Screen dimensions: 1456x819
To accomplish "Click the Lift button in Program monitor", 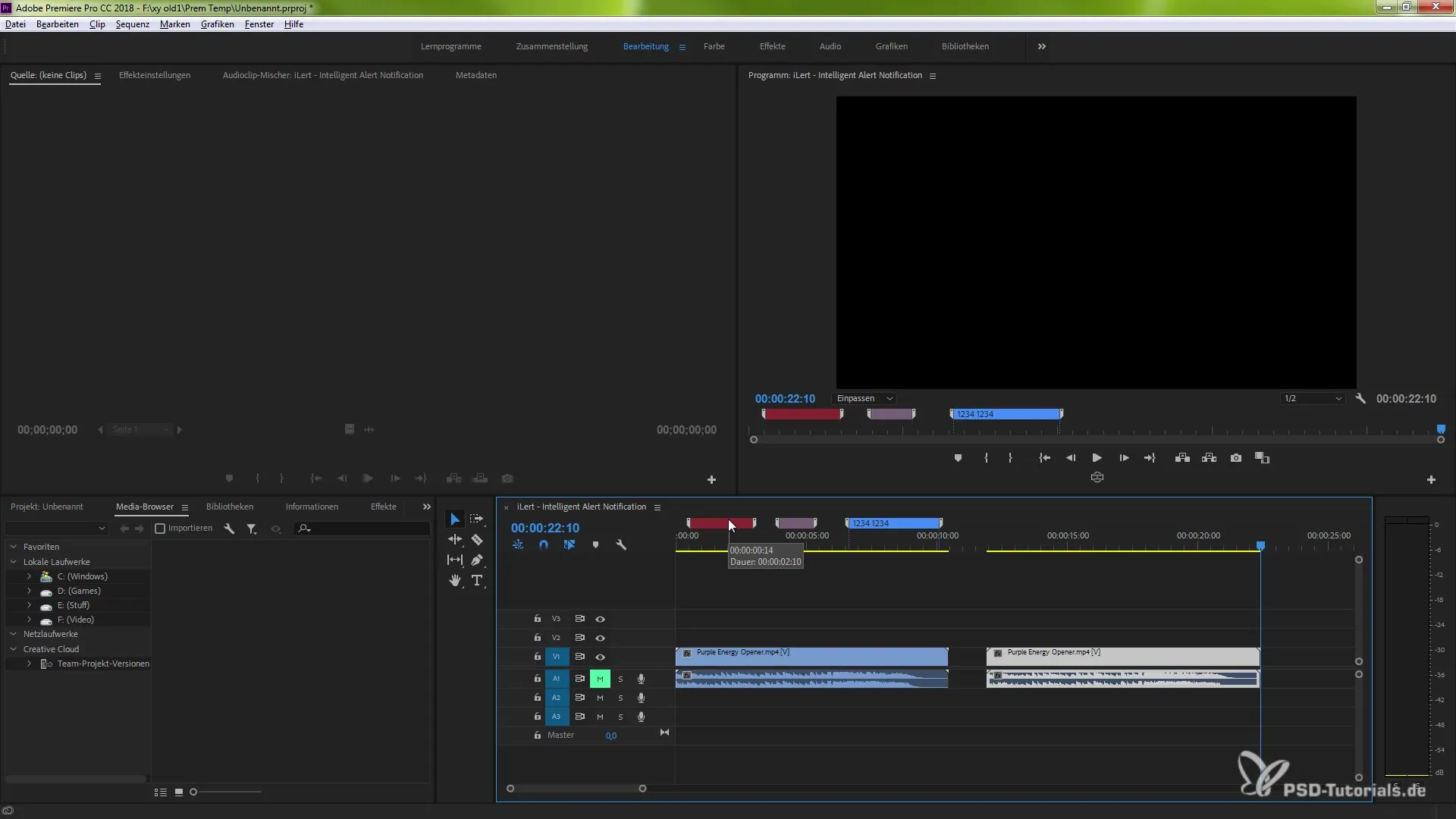I will (x=1182, y=458).
